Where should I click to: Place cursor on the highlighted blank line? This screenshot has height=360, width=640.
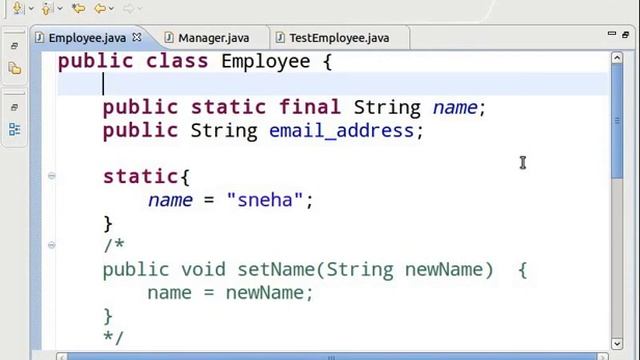point(333,84)
